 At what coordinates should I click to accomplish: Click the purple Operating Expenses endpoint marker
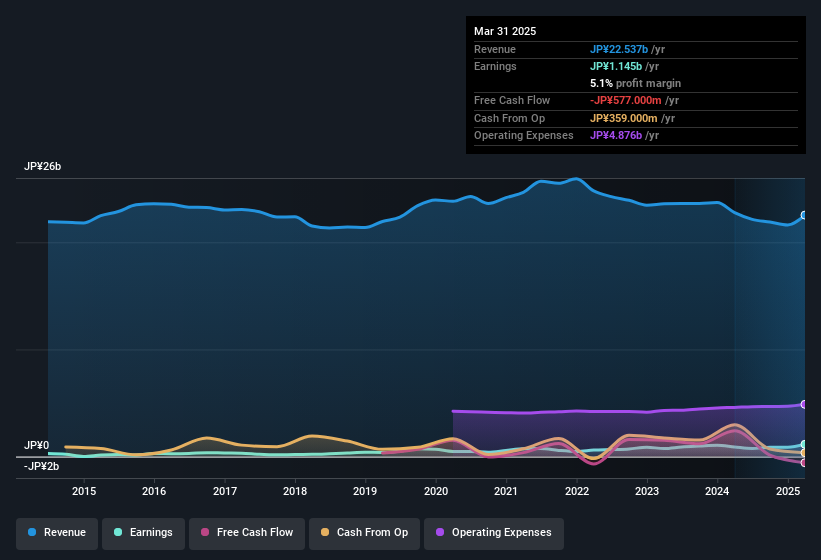[x=804, y=405]
